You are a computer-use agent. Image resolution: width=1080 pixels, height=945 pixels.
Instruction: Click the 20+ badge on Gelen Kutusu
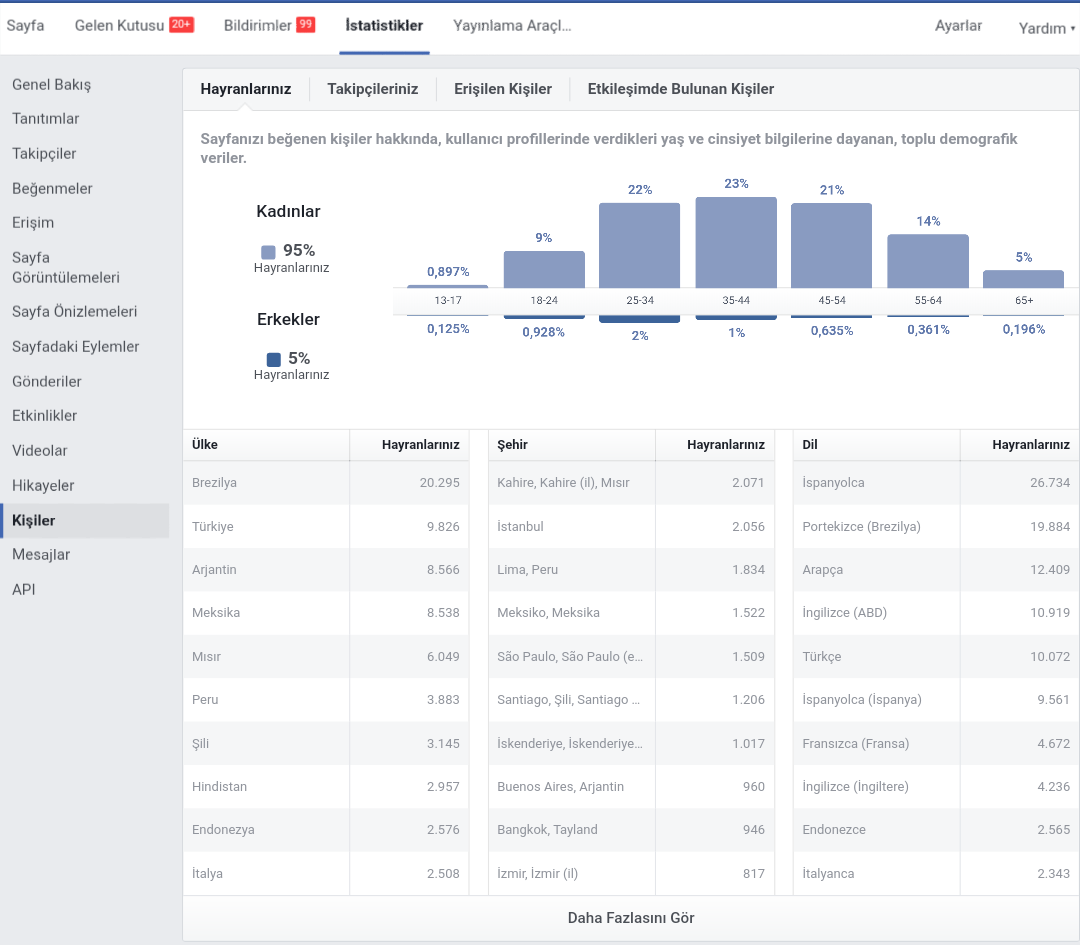182,25
